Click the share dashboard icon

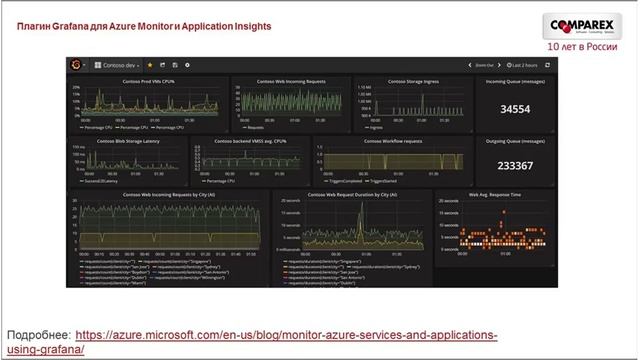[162, 65]
